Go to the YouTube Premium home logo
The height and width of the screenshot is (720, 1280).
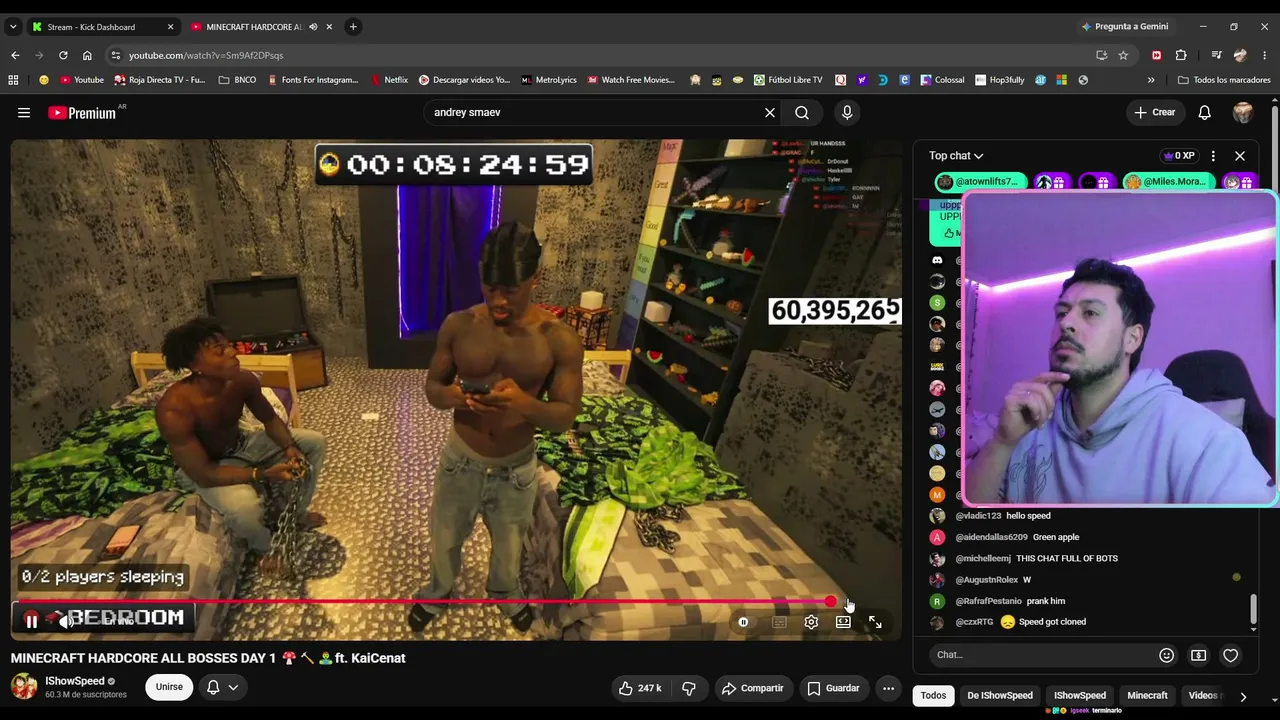(x=82, y=113)
